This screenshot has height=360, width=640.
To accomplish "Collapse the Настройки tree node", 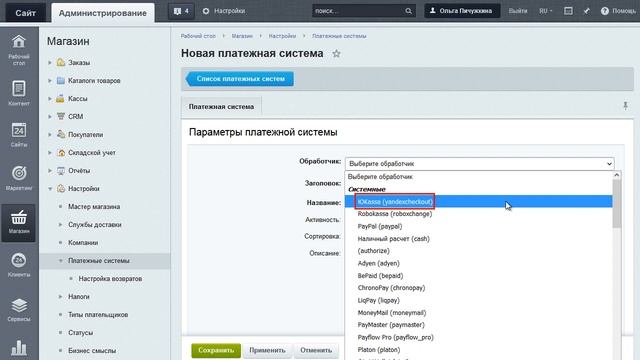I will pyautogui.click(x=50, y=189).
